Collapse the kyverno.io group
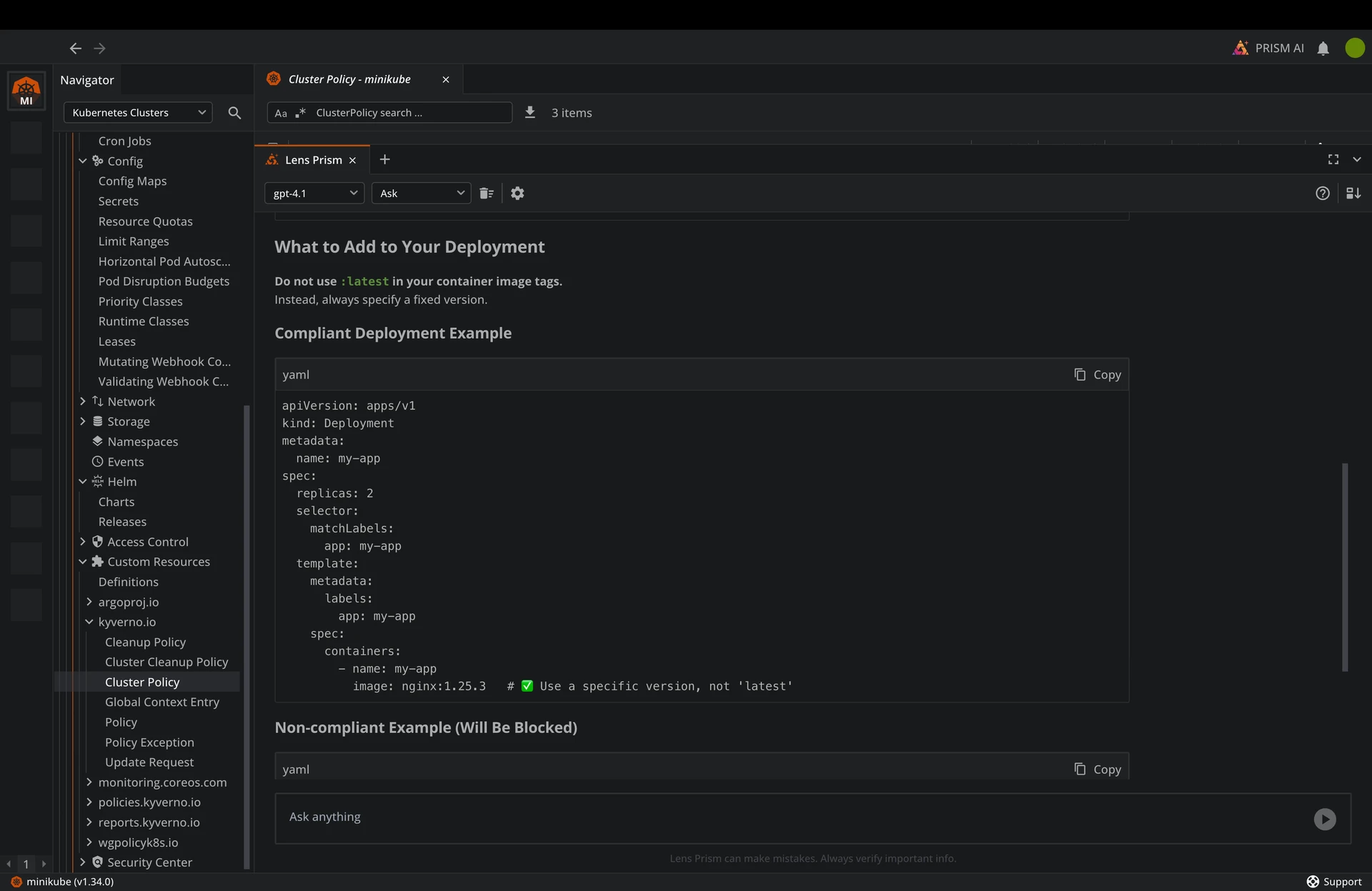 (x=89, y=622)
